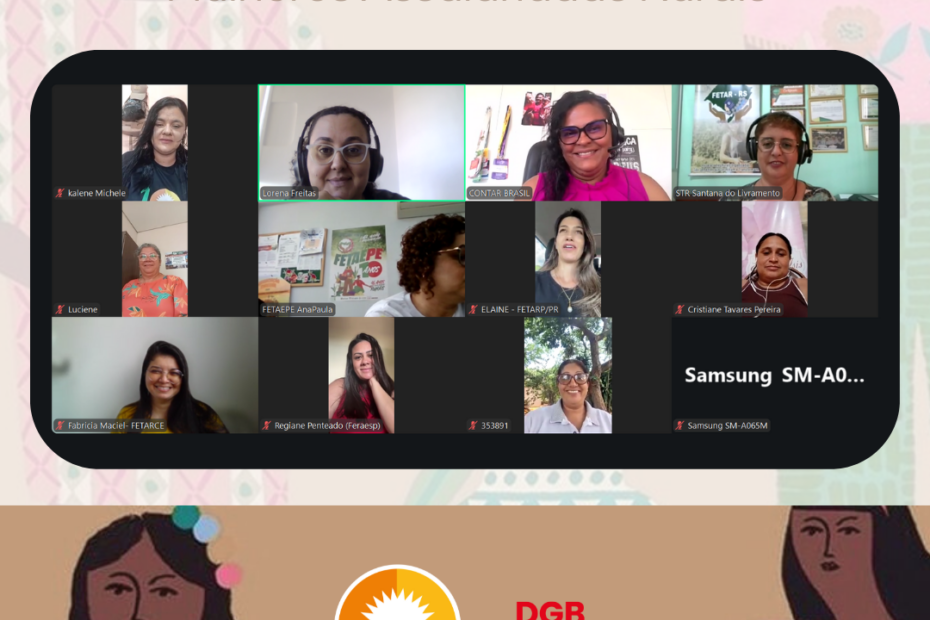Click the large Samsung SM-A0... placeholder tile
Image resolution: width=930 pixels, height=620 pixels.
(774, 375)
